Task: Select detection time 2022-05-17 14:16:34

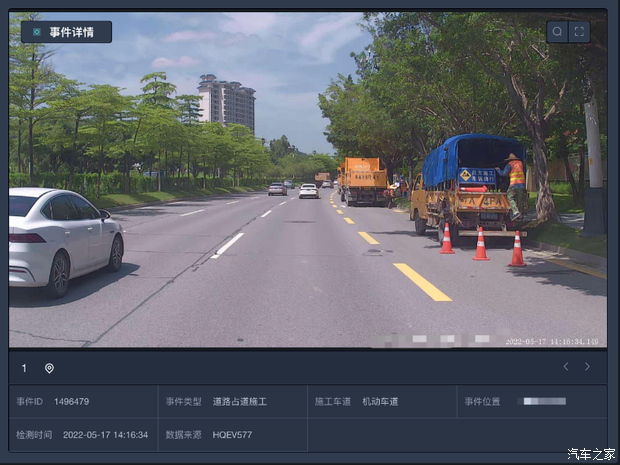Action: point(106,435)
